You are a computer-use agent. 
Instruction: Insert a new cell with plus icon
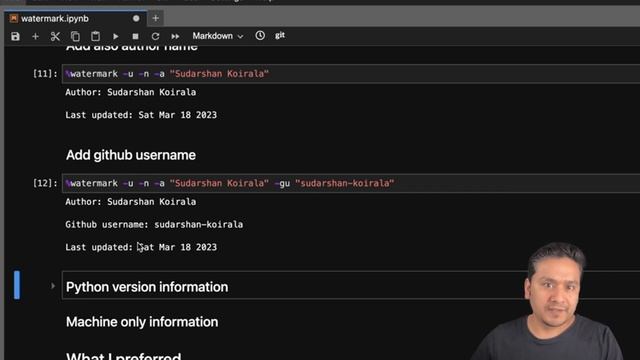pyautogui.click(x=35, y=36)
